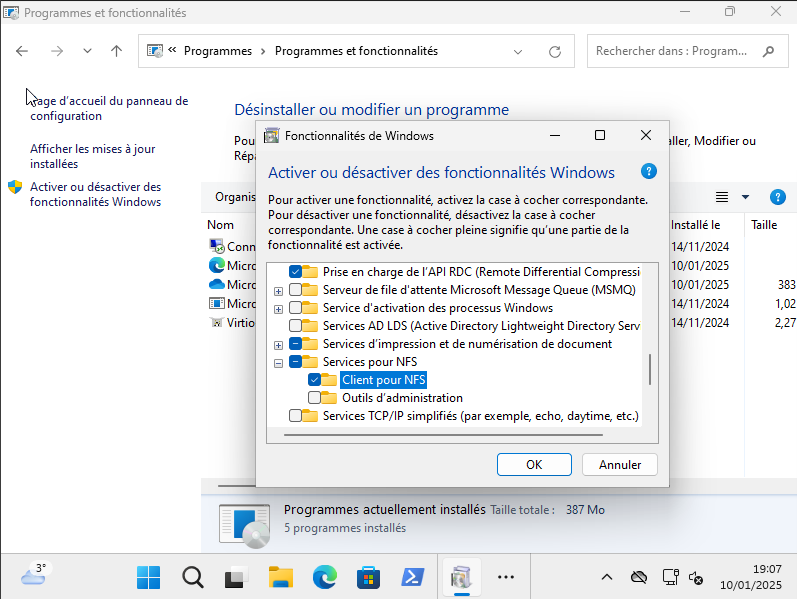Open Microsoft Store from taskbar
Screen dimensions: 797x599
(x=369, y=577)
